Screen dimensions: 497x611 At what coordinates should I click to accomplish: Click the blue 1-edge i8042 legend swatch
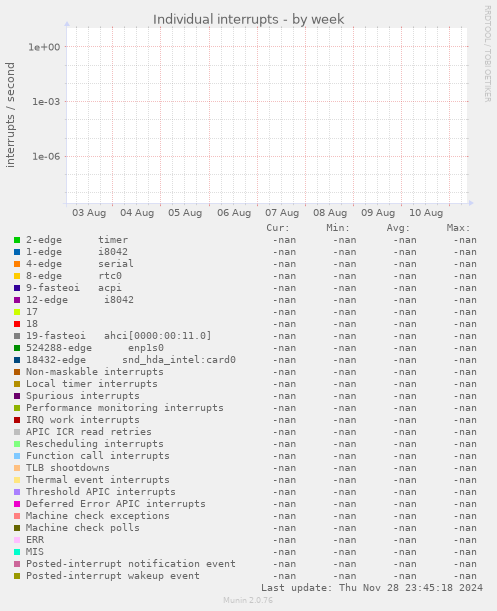pos(17,252)
